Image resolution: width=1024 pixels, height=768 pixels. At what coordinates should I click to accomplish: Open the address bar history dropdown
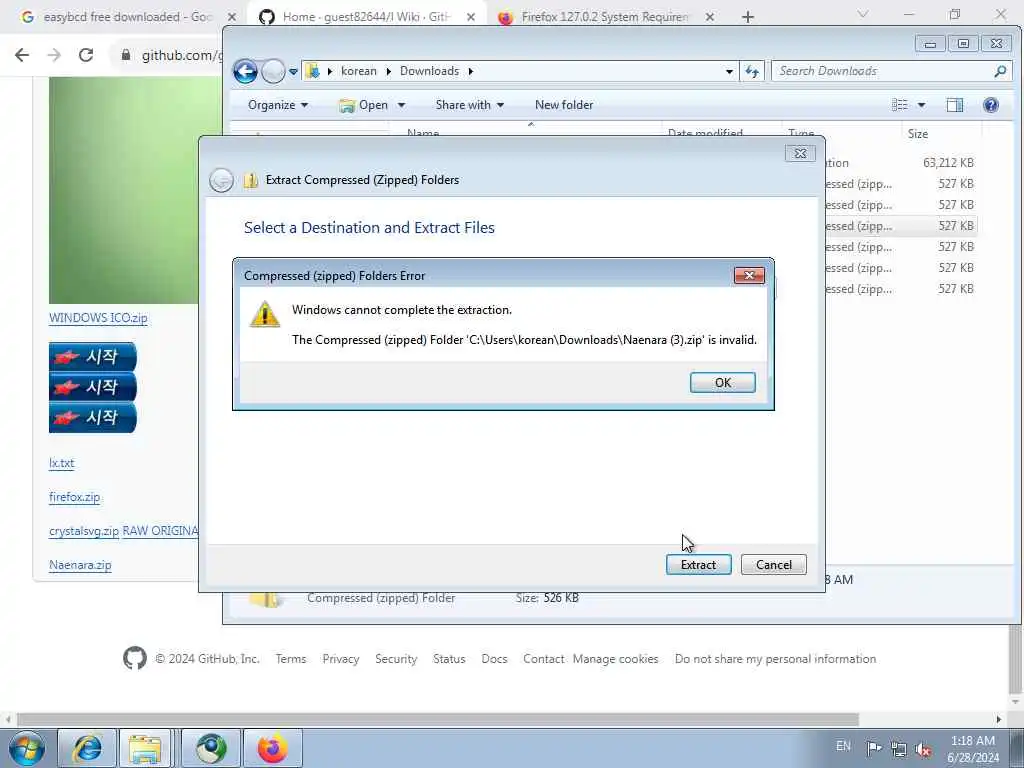tap(729, 71)
